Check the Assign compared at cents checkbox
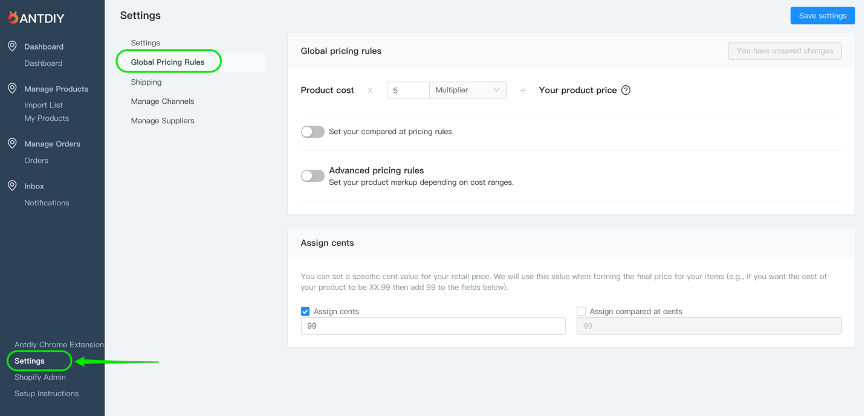Viewport: 864px width, 416px height. [x=581, y=311]
